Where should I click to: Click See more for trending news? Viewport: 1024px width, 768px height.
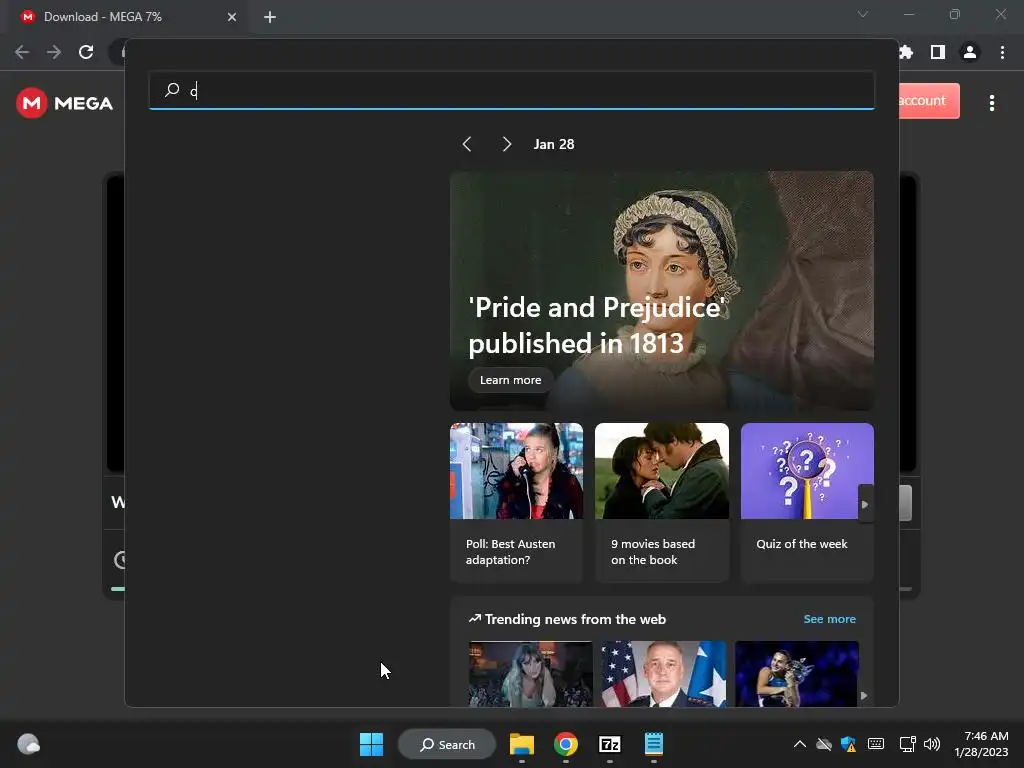[829, 619]
